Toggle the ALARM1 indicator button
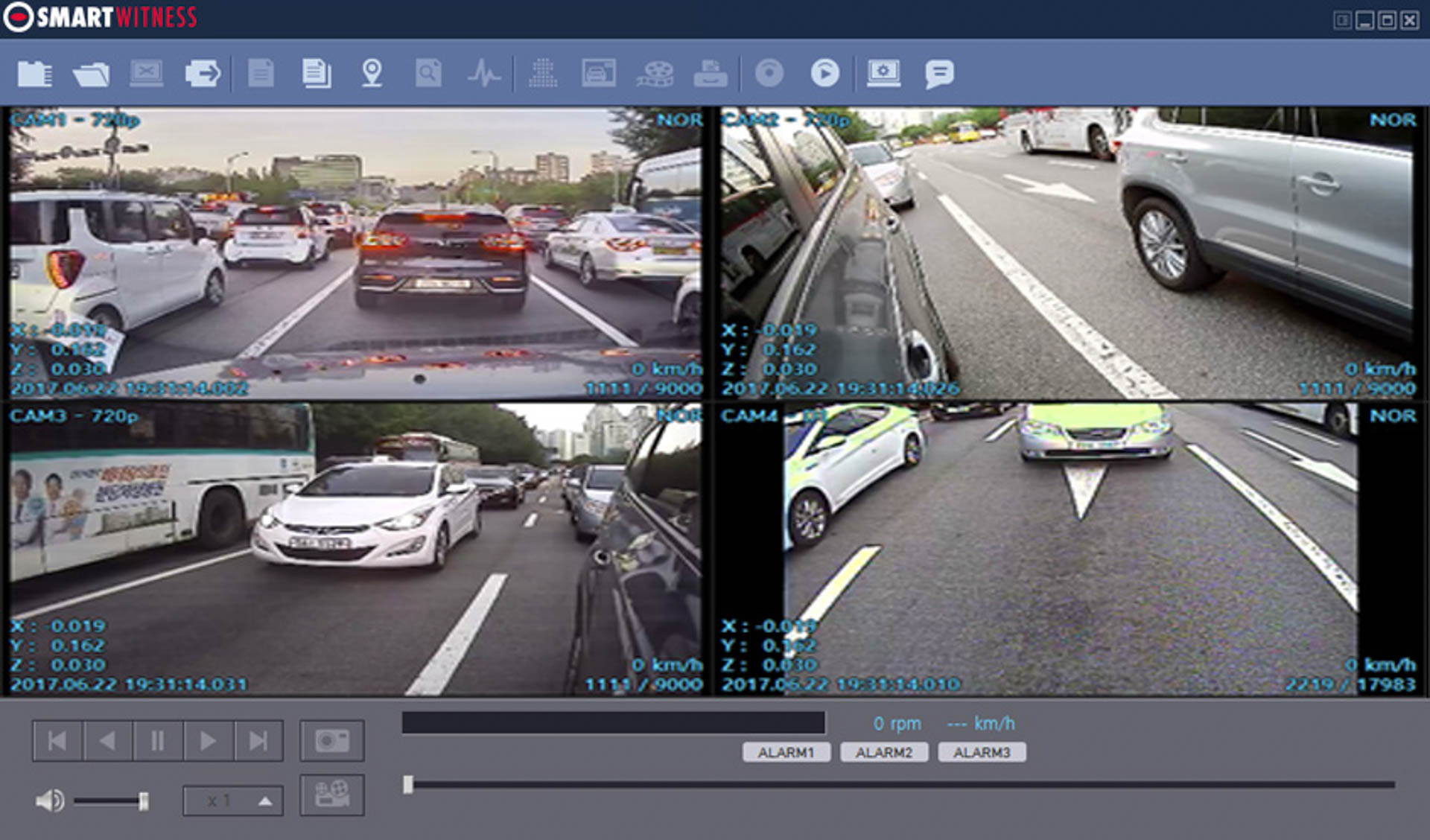 [786, 753]
